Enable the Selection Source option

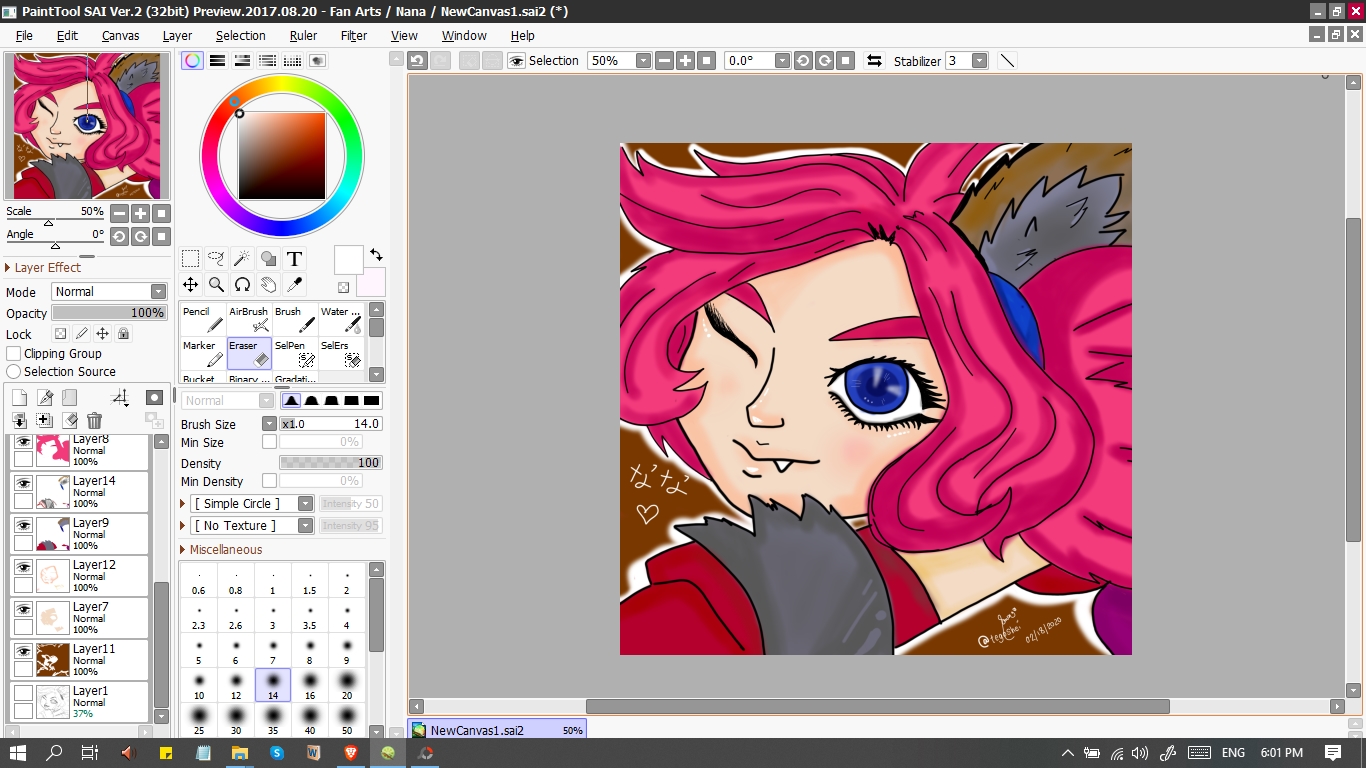(x=14, y=371)
